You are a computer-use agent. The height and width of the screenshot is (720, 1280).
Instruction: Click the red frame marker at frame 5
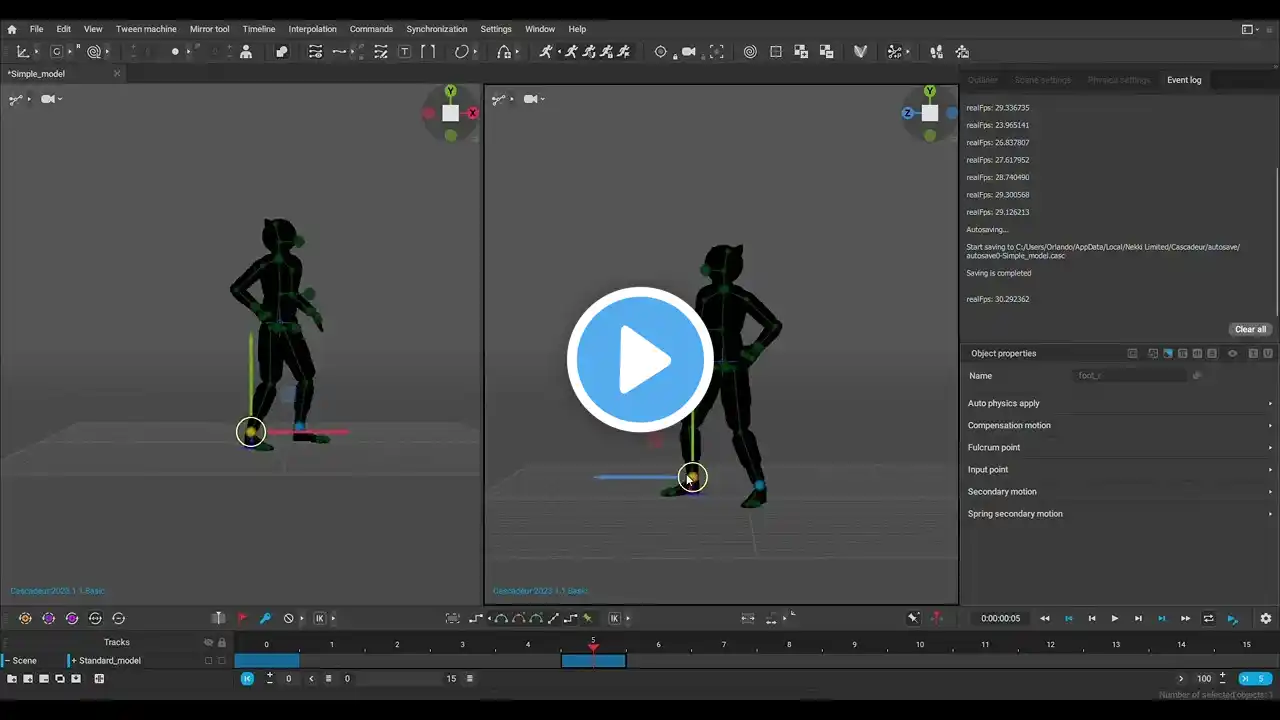pos(593,648)
